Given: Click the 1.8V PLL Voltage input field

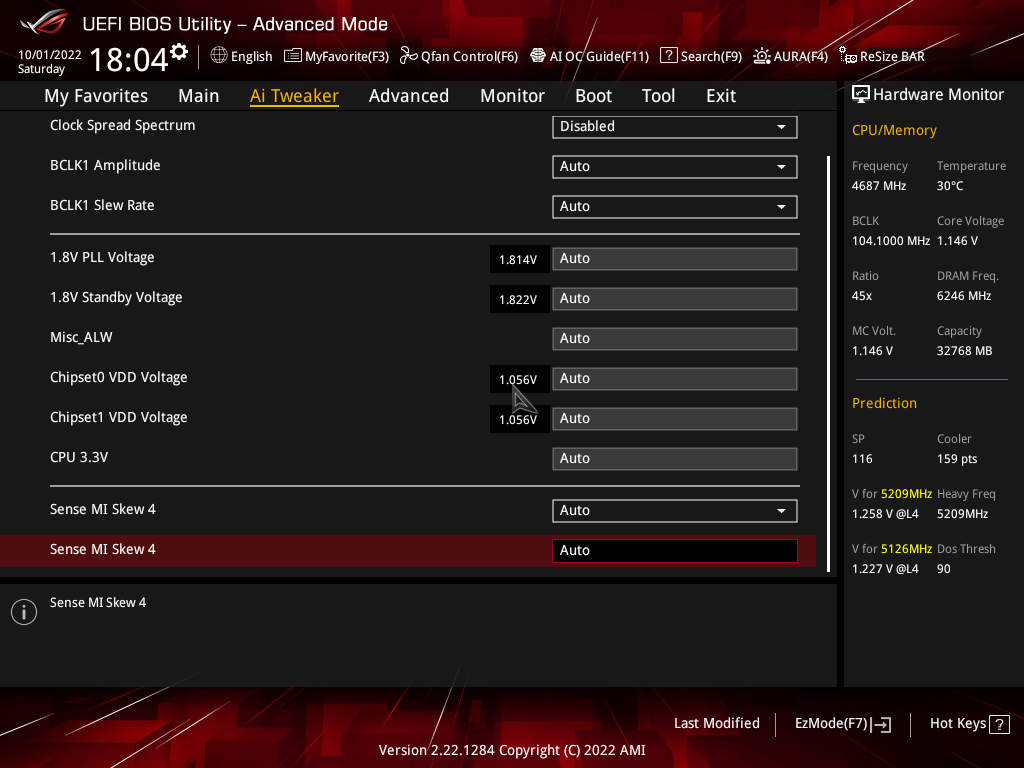Looking at the screenshot, I should click(674, 259).
